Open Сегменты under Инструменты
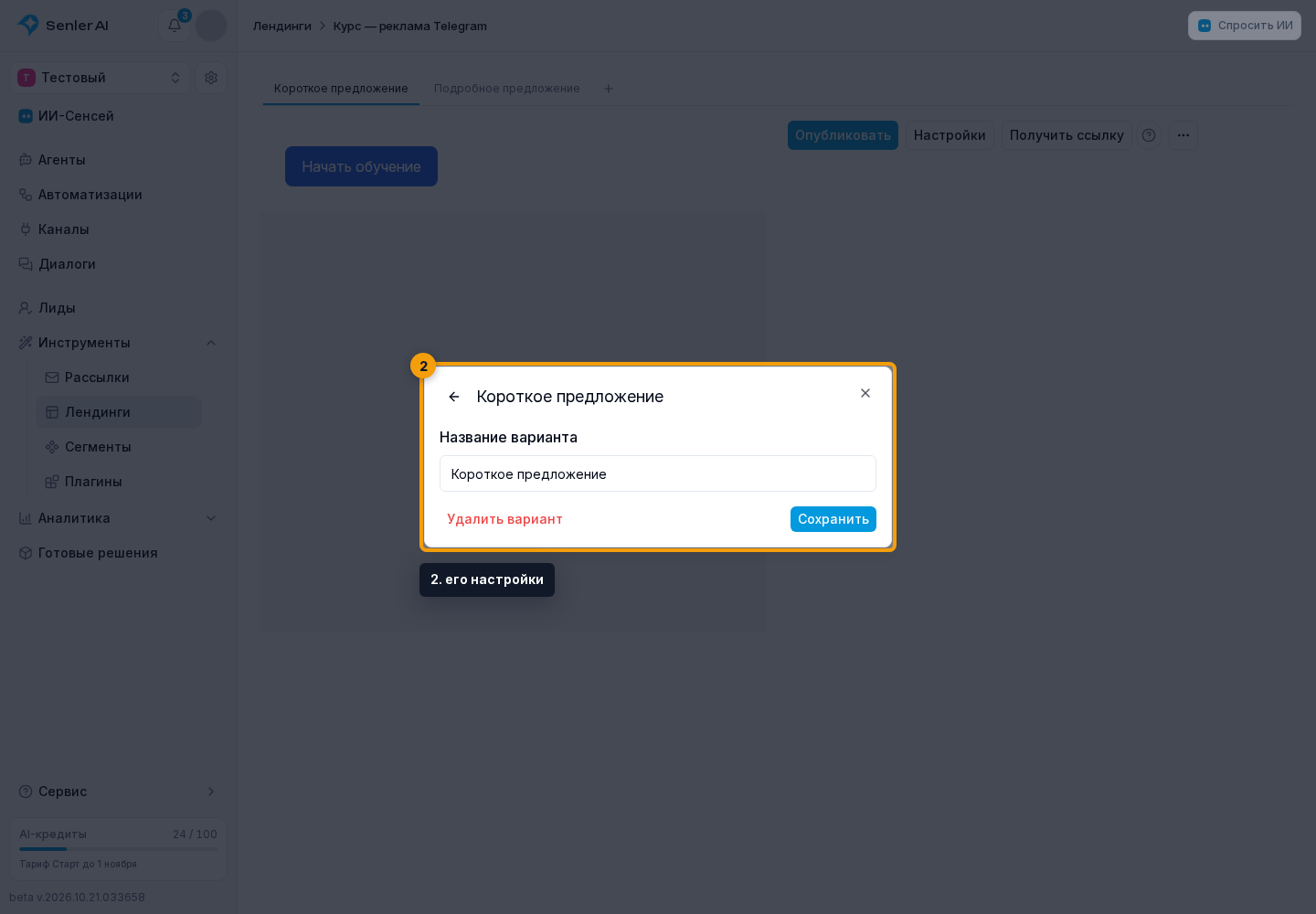This screenshot has width=1316, height=914. [x=119, y=447]
